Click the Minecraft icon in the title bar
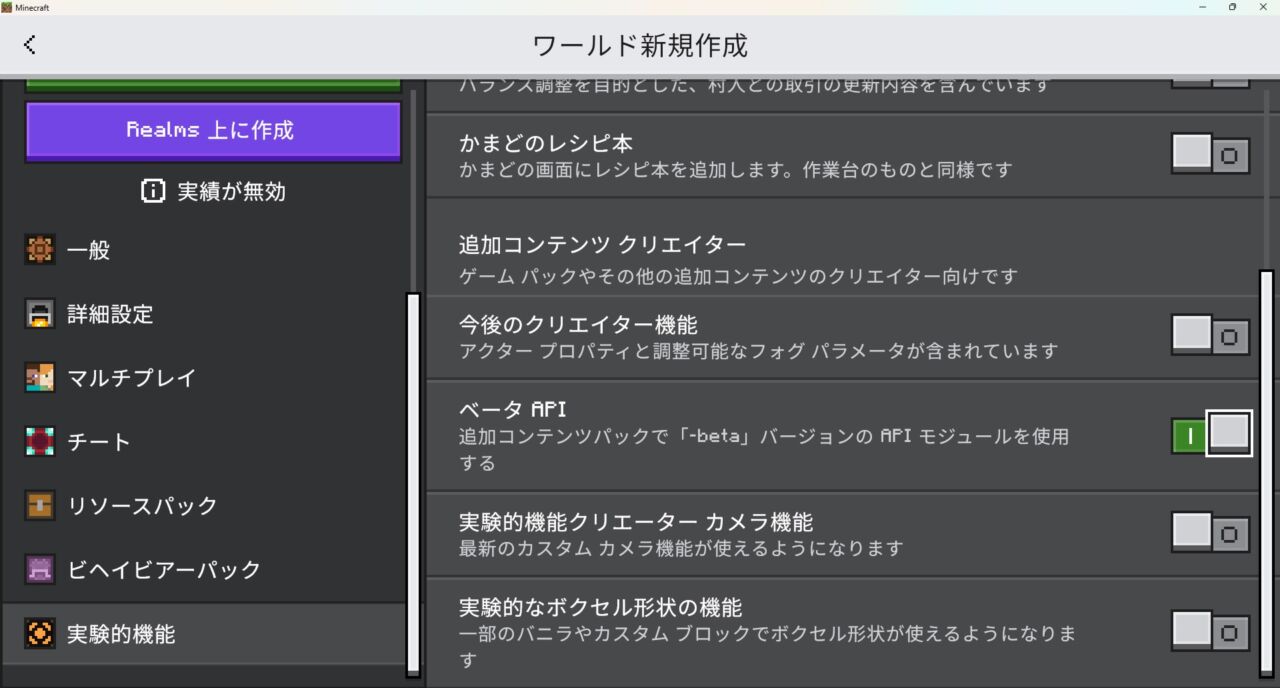 pyautogui.click(x=8, y=7)
